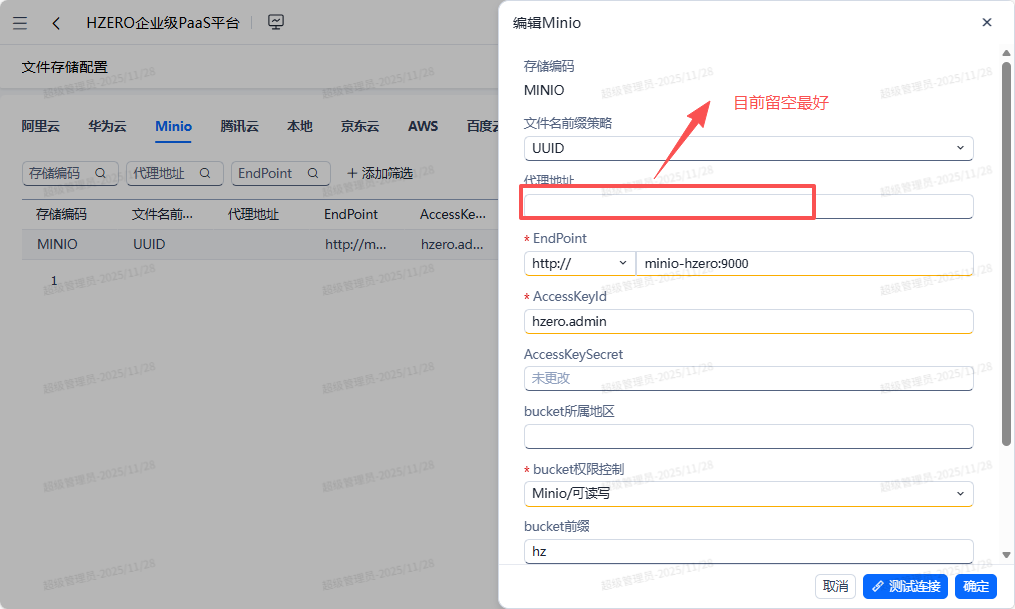The height and width of the screenshot is (609, 1015).
Task: Close the 编辑Minio dialog with X
Action: coord(986,22)
